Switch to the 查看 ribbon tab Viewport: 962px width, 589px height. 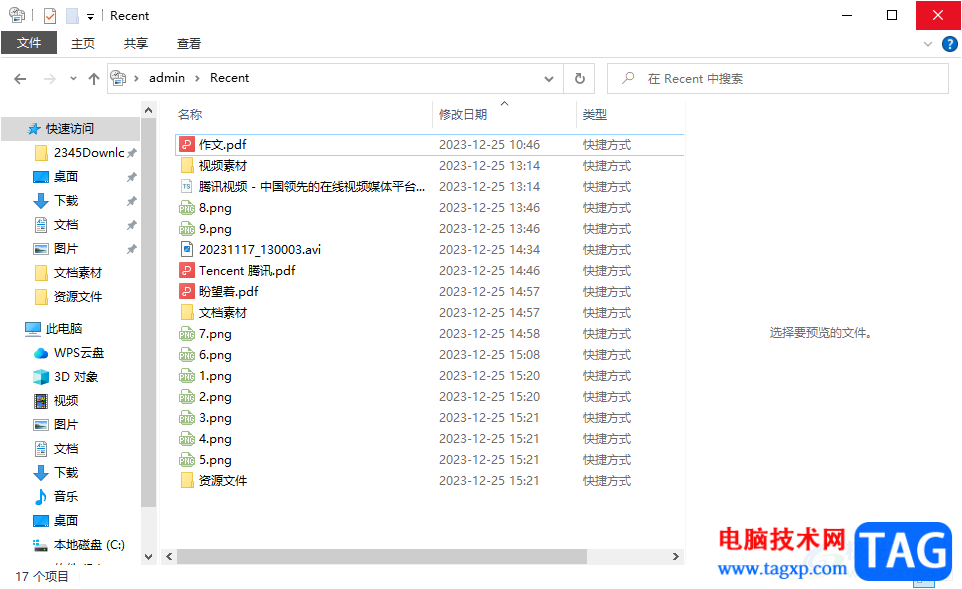pyautogui.click(x=188, y=44)
